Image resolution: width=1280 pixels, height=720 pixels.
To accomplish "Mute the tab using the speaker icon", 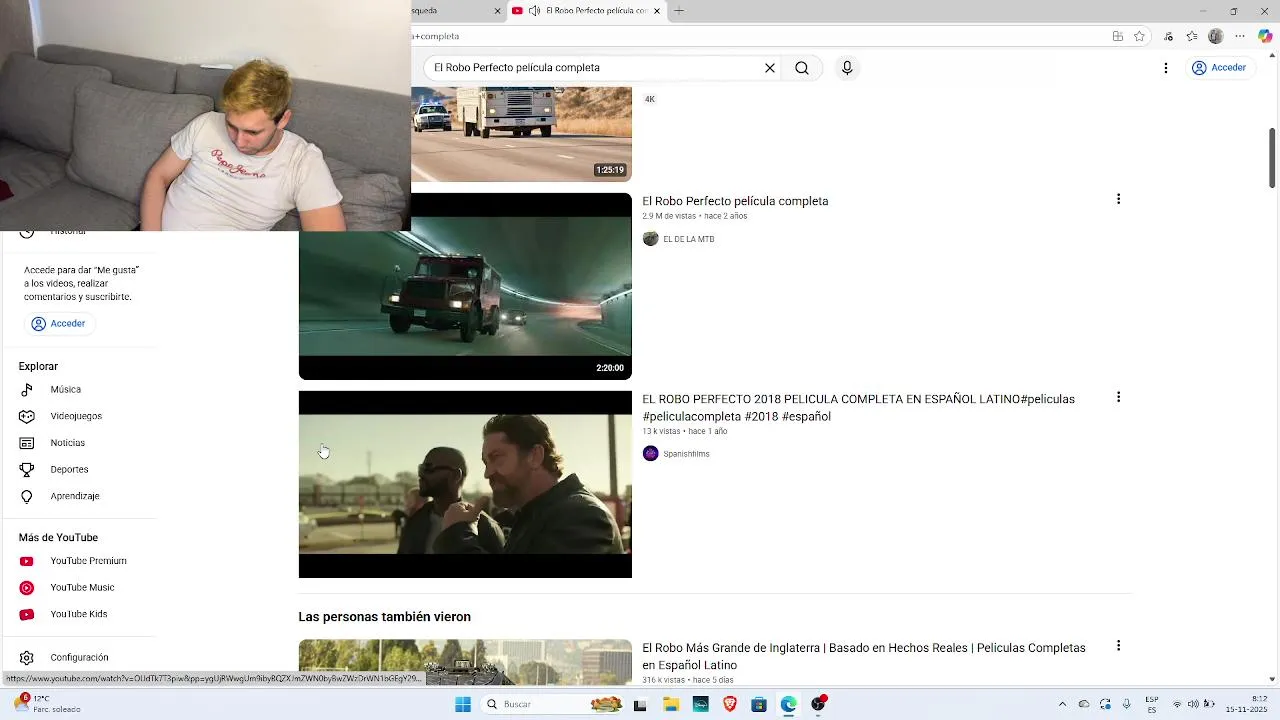I will (534, 11).
